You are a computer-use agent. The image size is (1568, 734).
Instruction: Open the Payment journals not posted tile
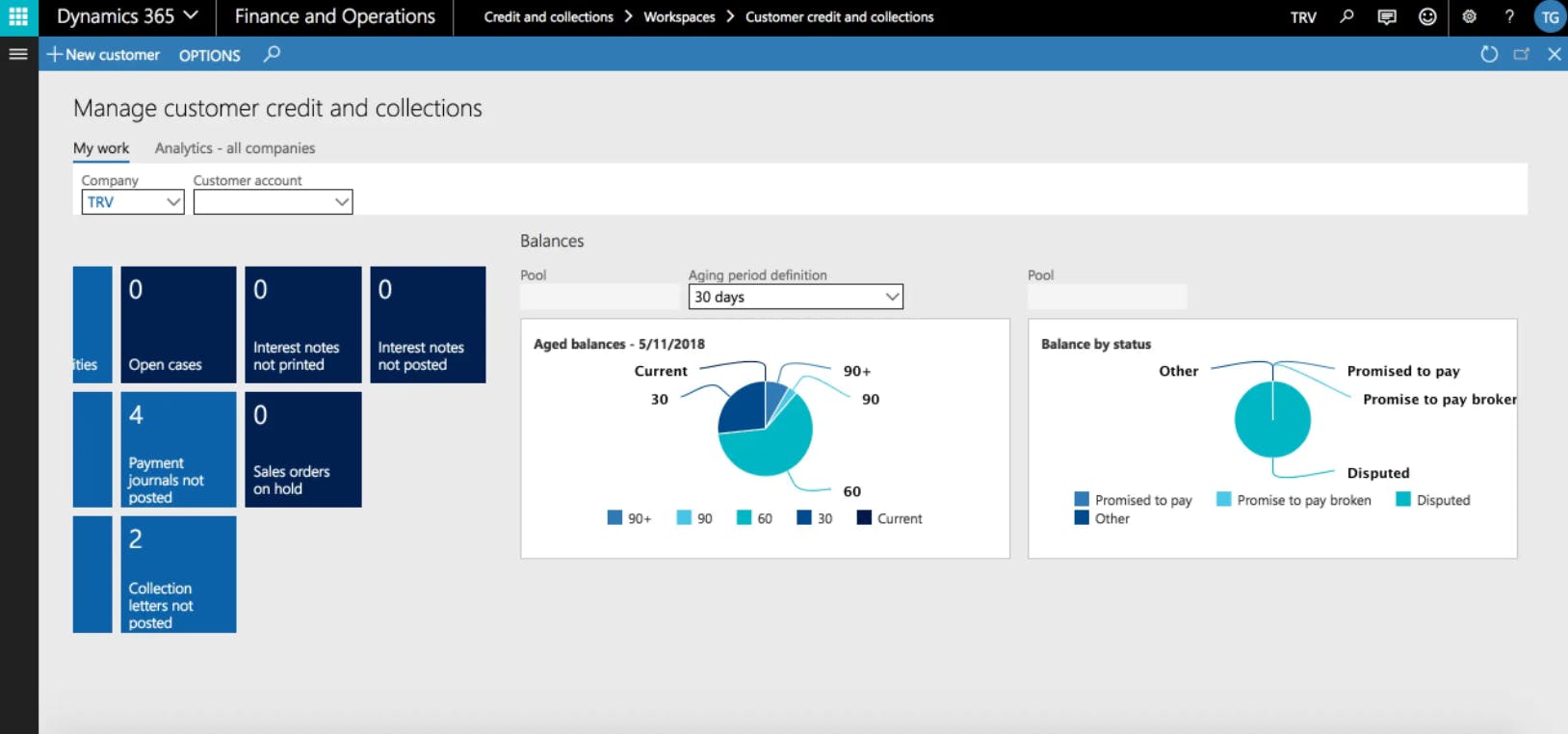[178, 449]
